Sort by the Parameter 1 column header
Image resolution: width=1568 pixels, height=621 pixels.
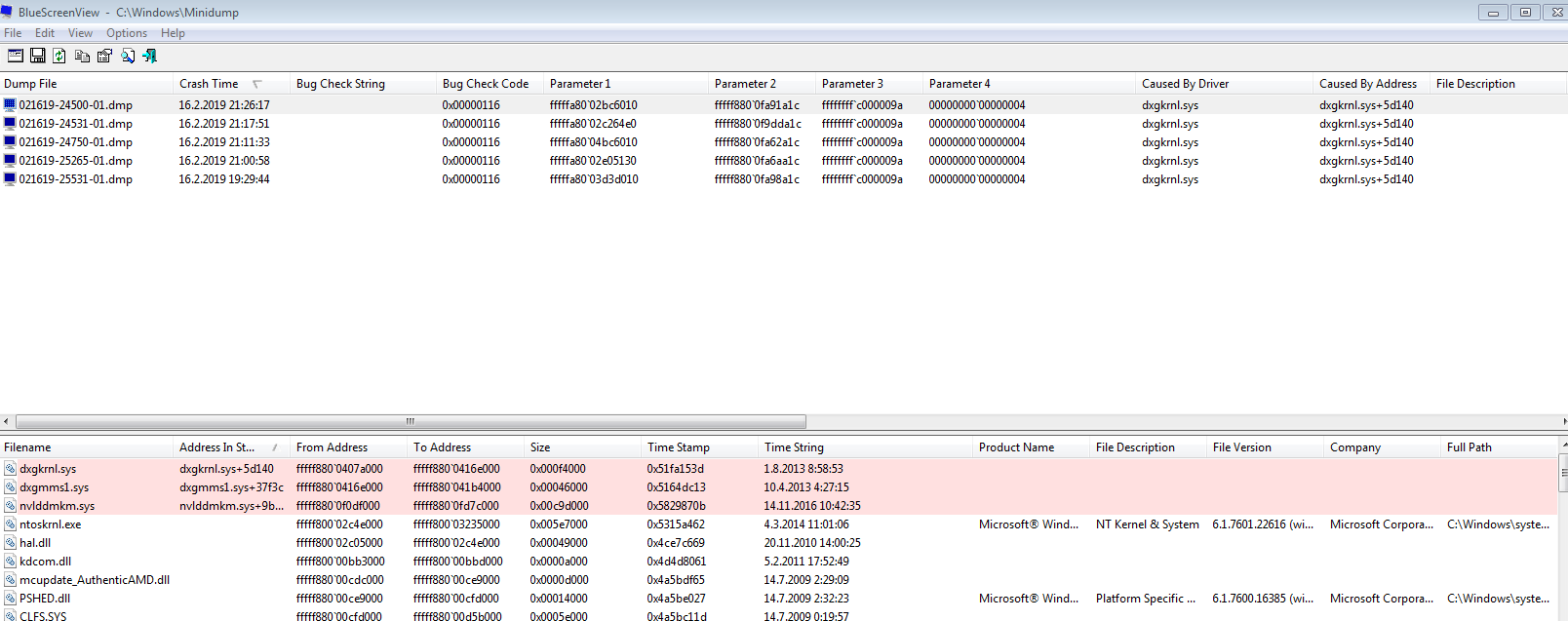pos(627,84)
